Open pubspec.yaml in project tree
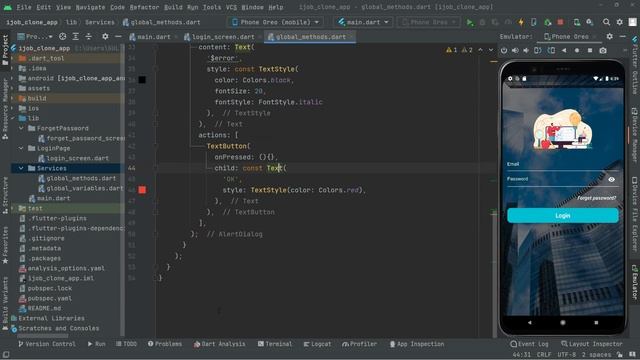The height and width of the screenshot is (360, 640). tap(49, 298)
